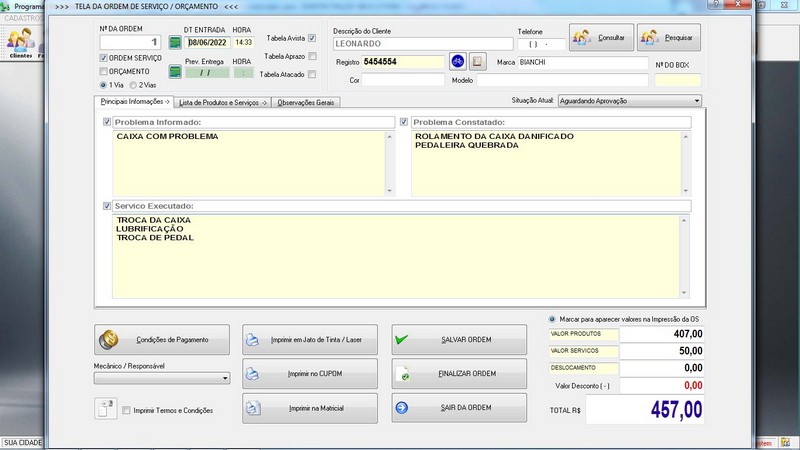Click document icon beside Imprimir Termos
The height and width of the screenshot is (450, 800).
(106, 409)
